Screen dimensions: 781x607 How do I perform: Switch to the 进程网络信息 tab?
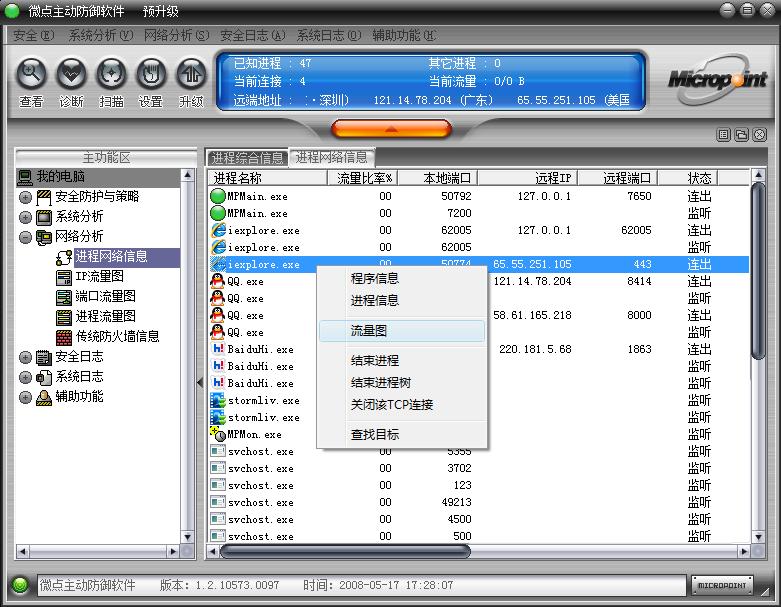coord(332,157)
